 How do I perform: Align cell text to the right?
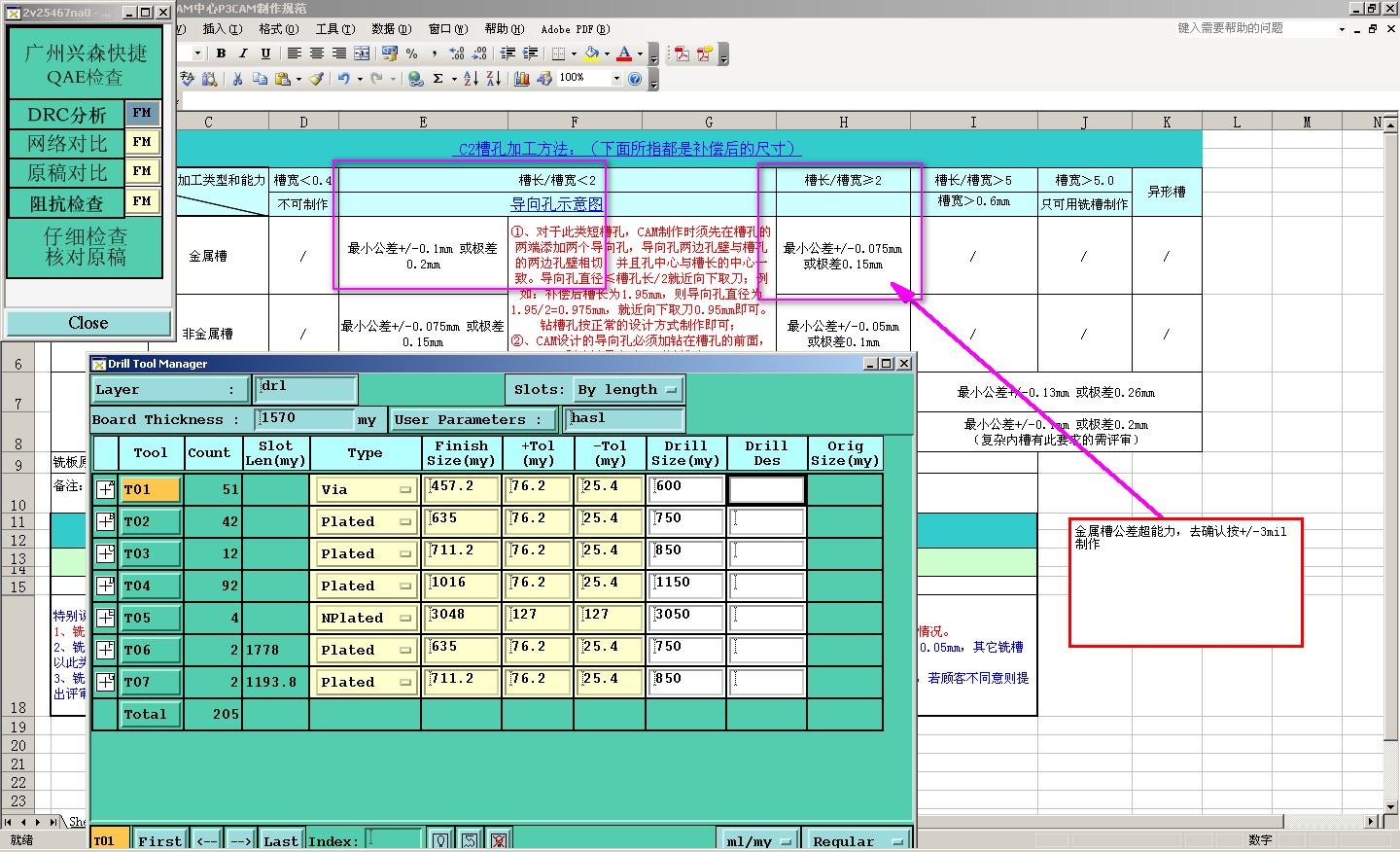(338, 53)
